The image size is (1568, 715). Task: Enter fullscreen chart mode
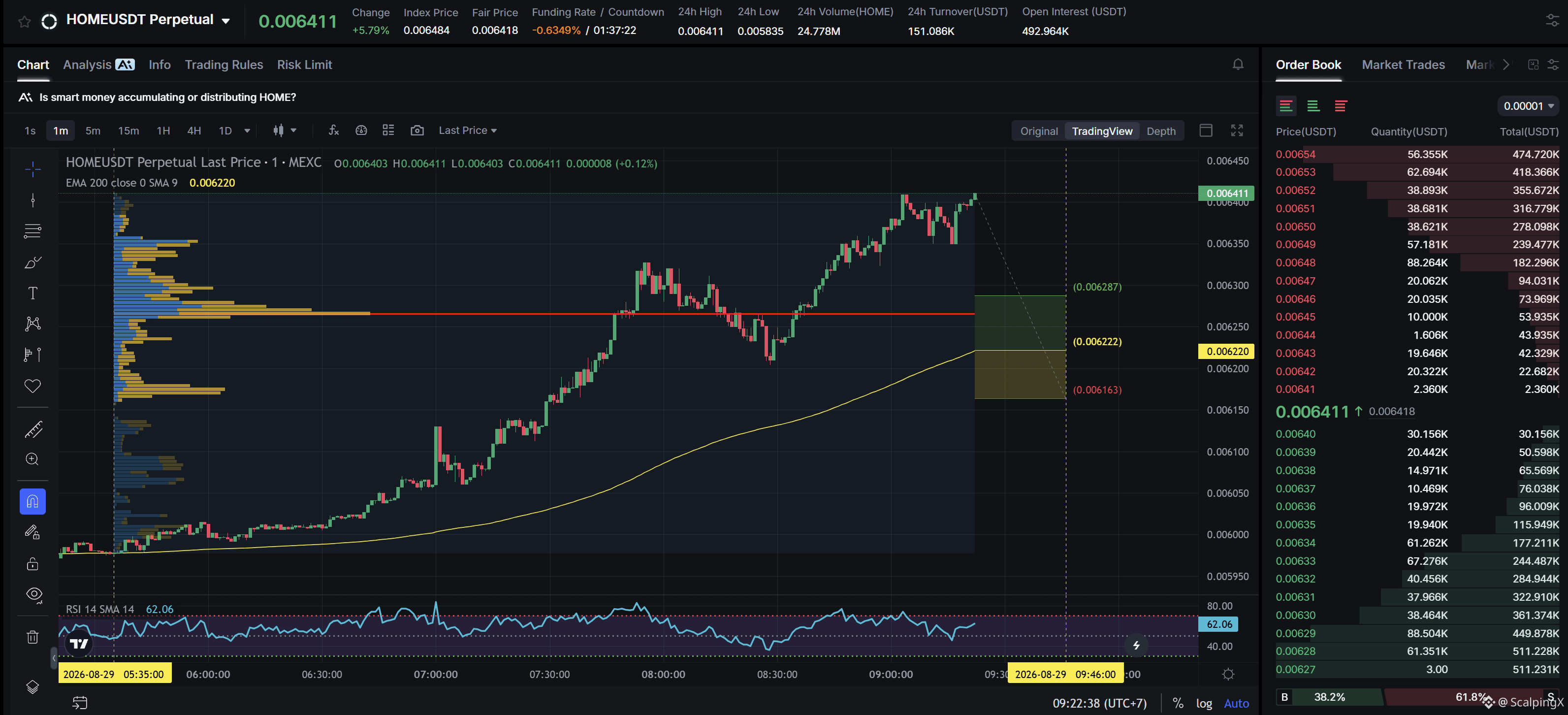(x=1237, y=130)
